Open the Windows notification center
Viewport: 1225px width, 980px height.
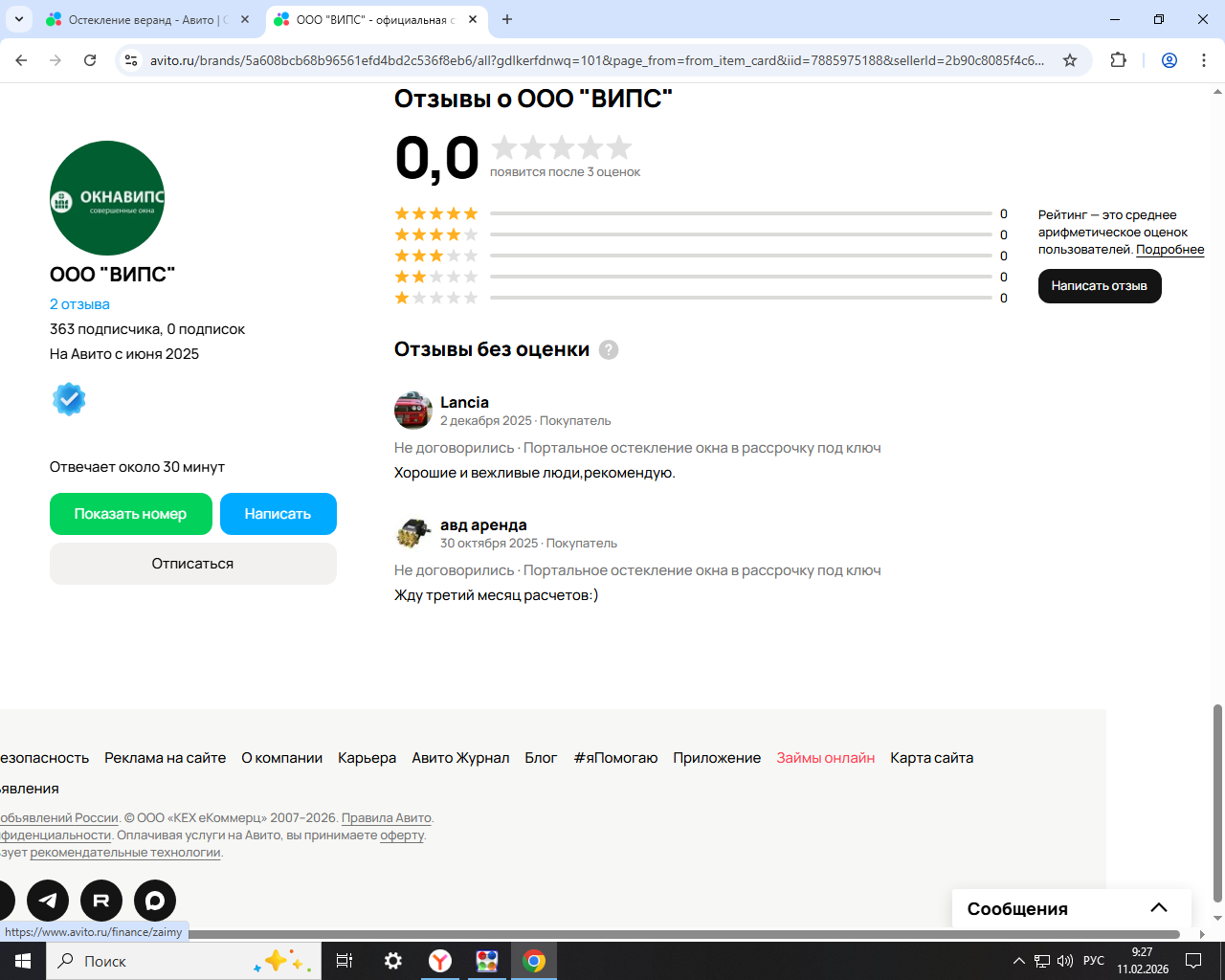tap(1193, 961)
